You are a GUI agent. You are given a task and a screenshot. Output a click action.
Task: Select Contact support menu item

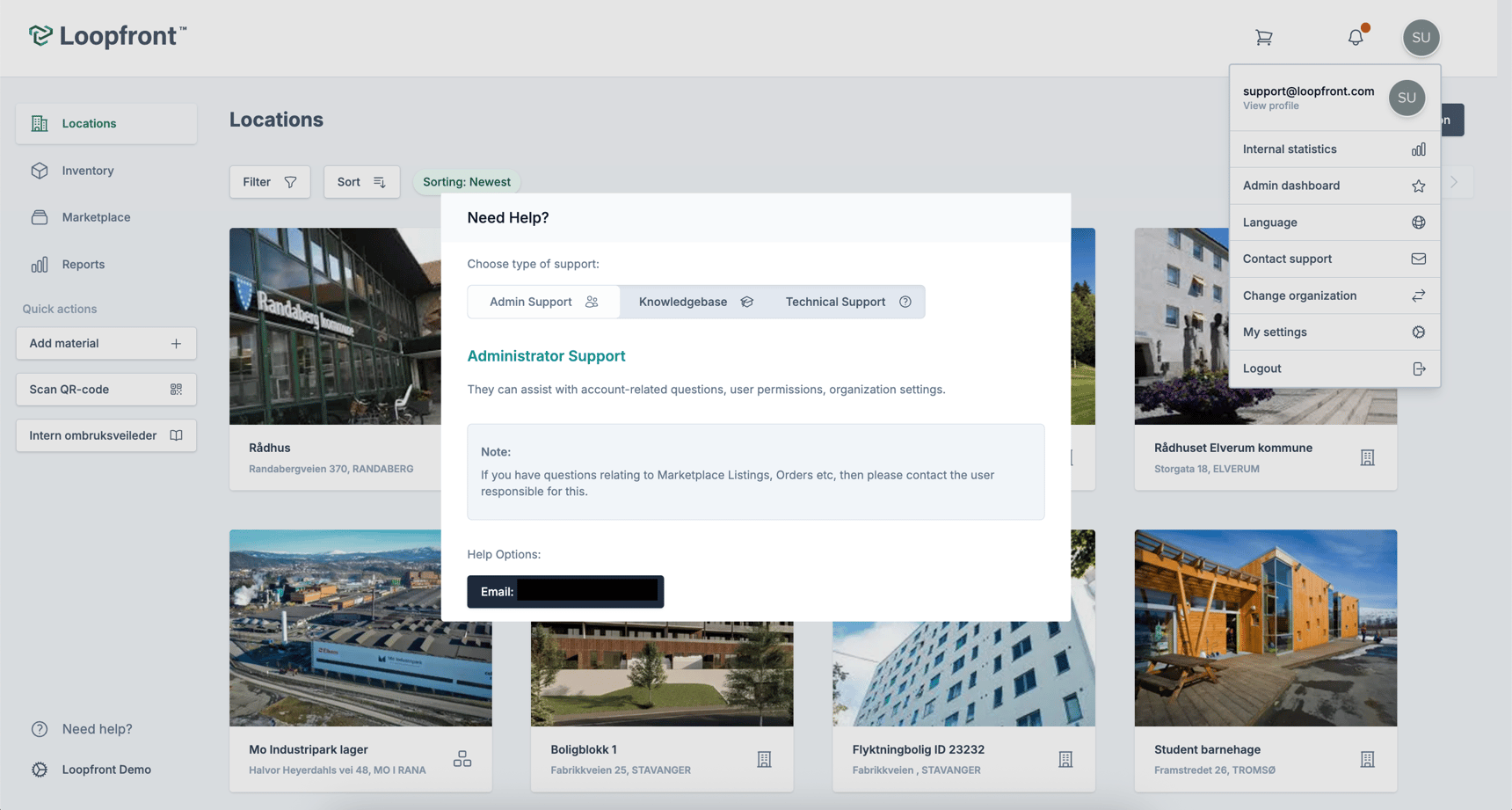pos(1334,259)
